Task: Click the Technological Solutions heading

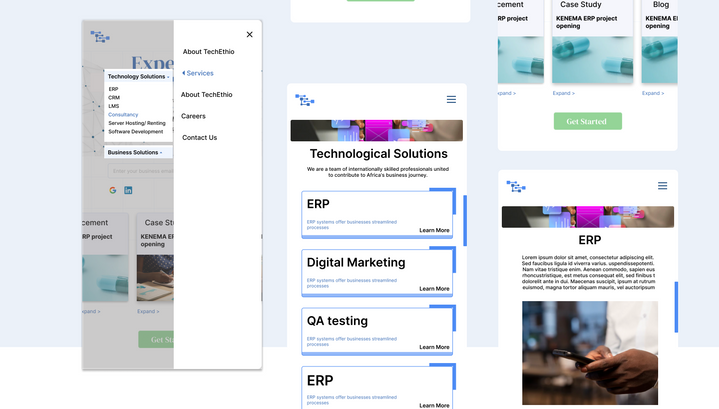Action: click(x=378, y=154)
